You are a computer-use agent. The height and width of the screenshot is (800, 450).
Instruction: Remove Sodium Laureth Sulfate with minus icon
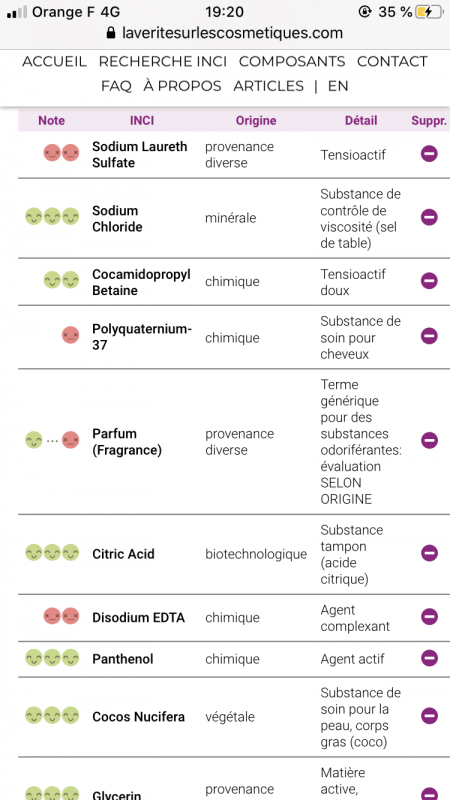429,154
